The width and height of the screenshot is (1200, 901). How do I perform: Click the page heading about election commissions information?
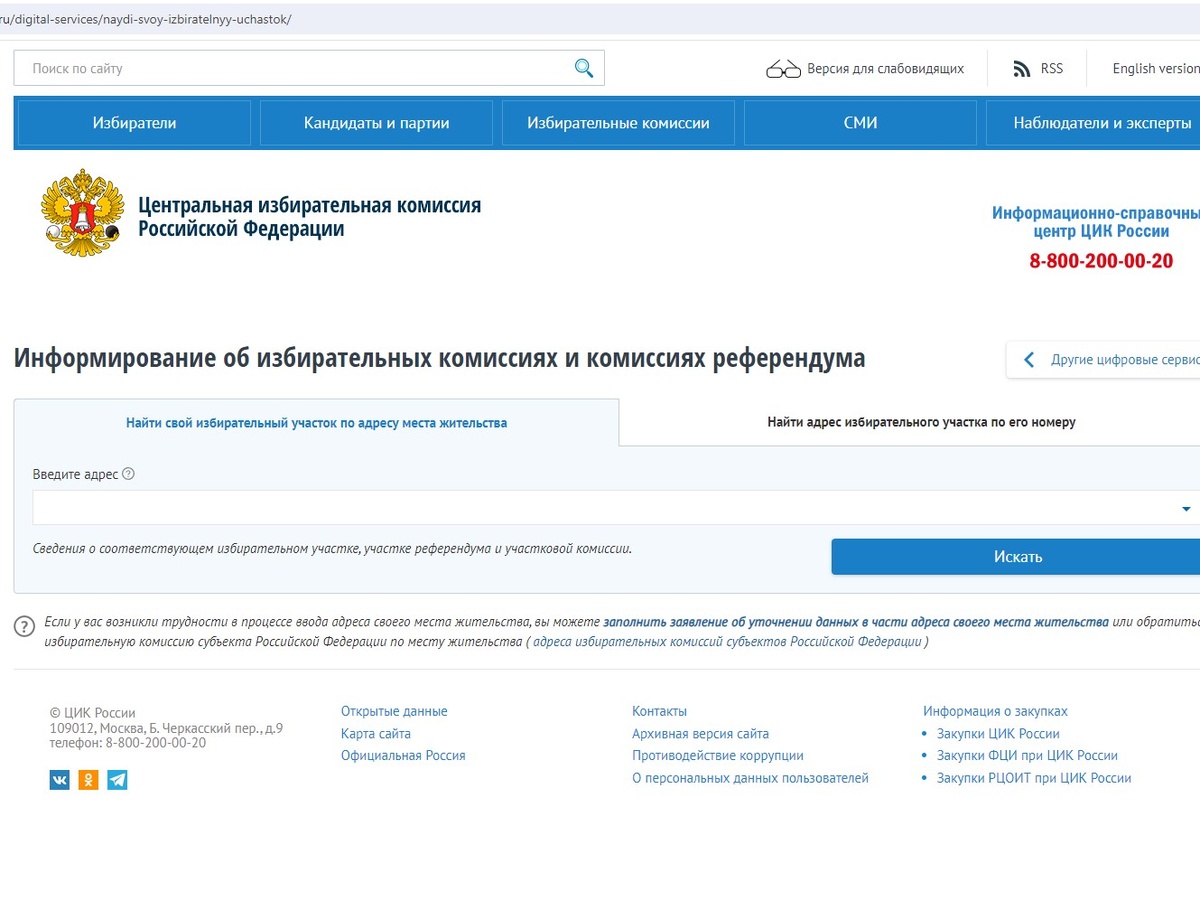tap(440, 358)
